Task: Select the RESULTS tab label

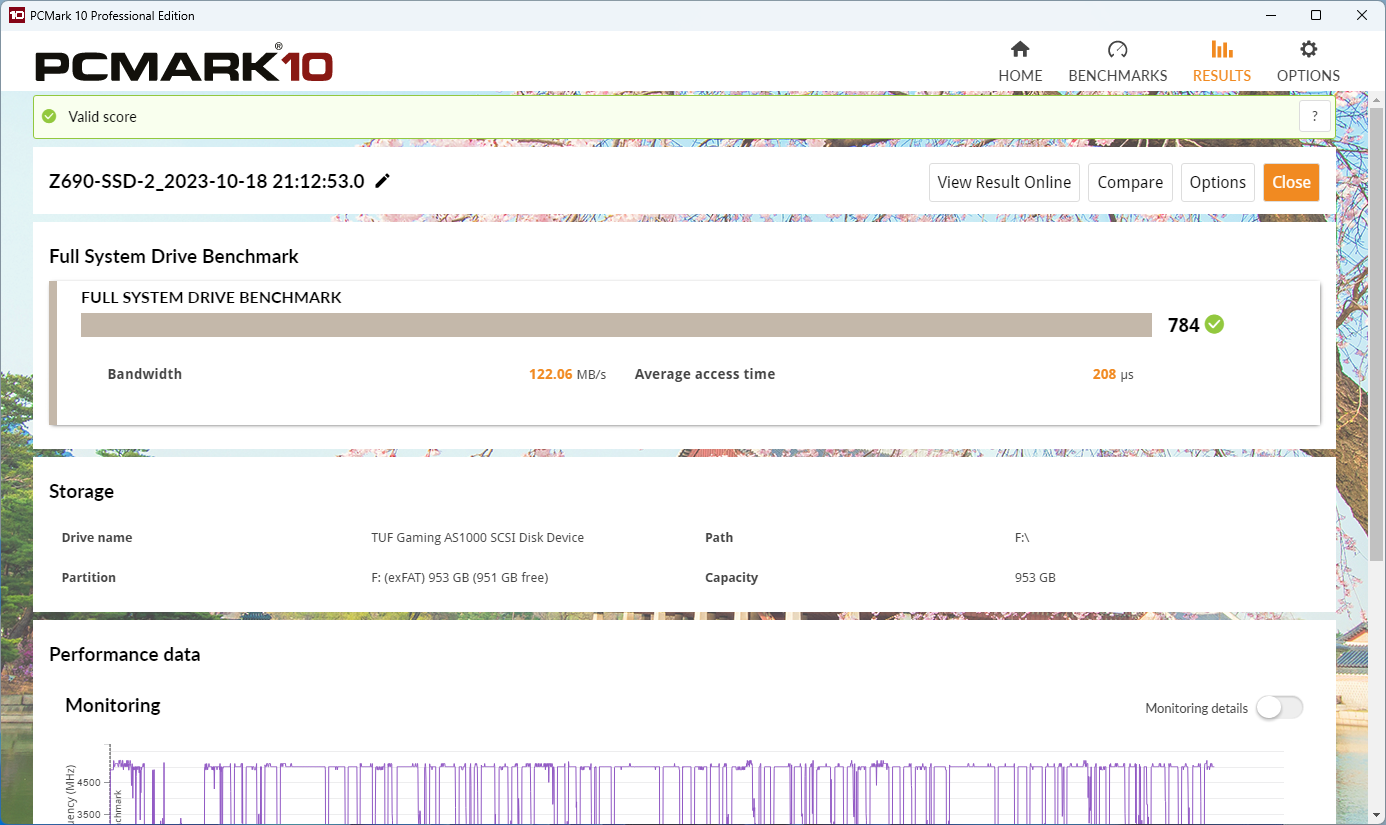Action: 1222,76
